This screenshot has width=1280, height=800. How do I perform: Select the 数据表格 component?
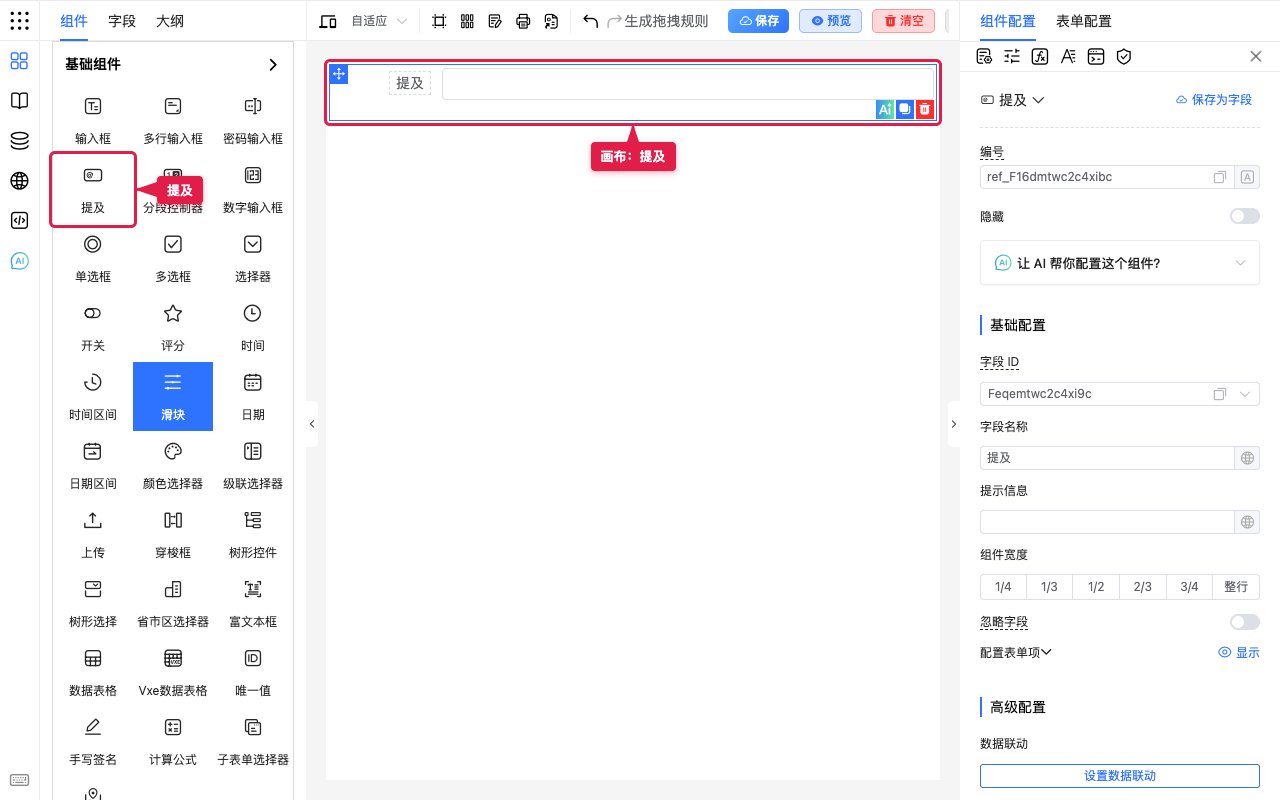pyautogui.click(x=93, y=672)
